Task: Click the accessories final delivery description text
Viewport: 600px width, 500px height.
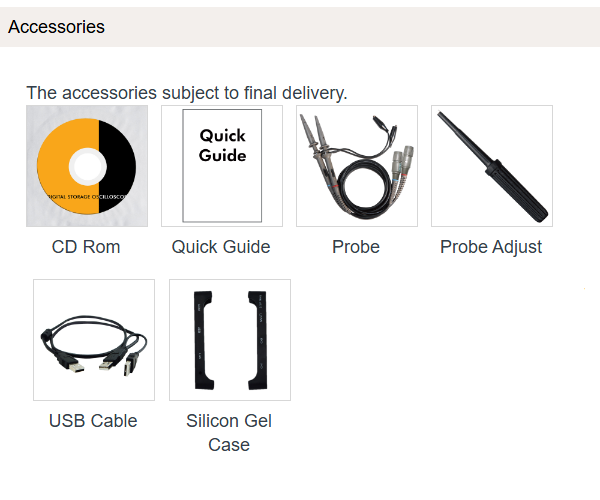Action: click(x=187, y=93)
